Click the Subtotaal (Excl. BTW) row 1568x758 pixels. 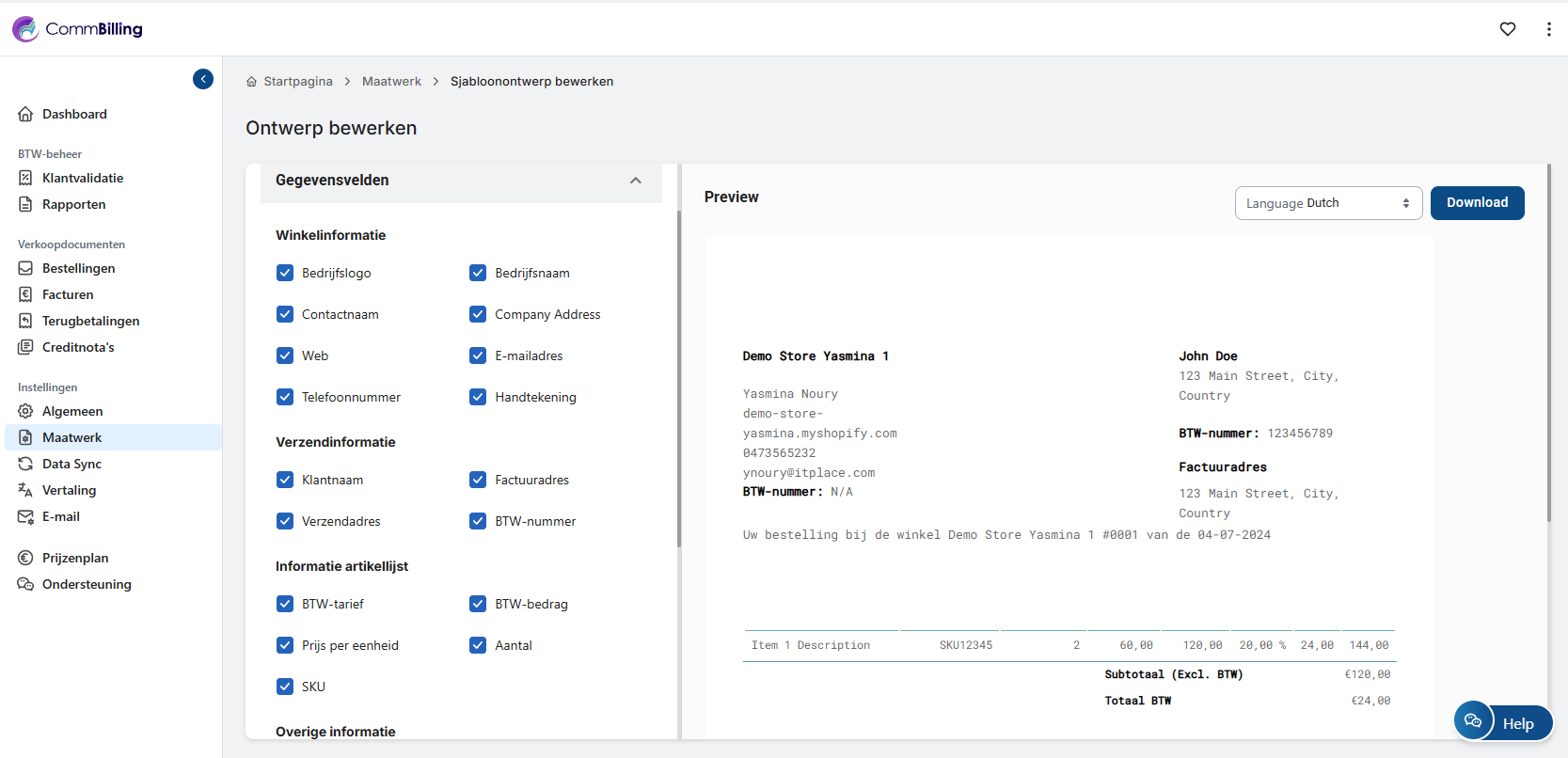click(1247, 674)
